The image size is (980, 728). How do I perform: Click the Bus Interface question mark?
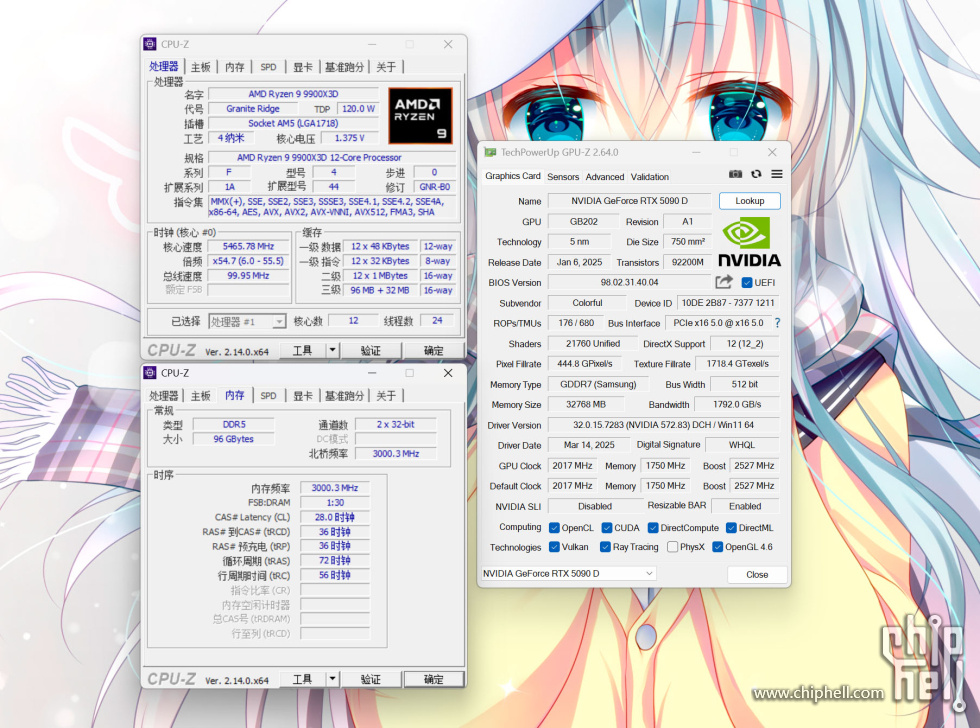click(x=778, y=323)
